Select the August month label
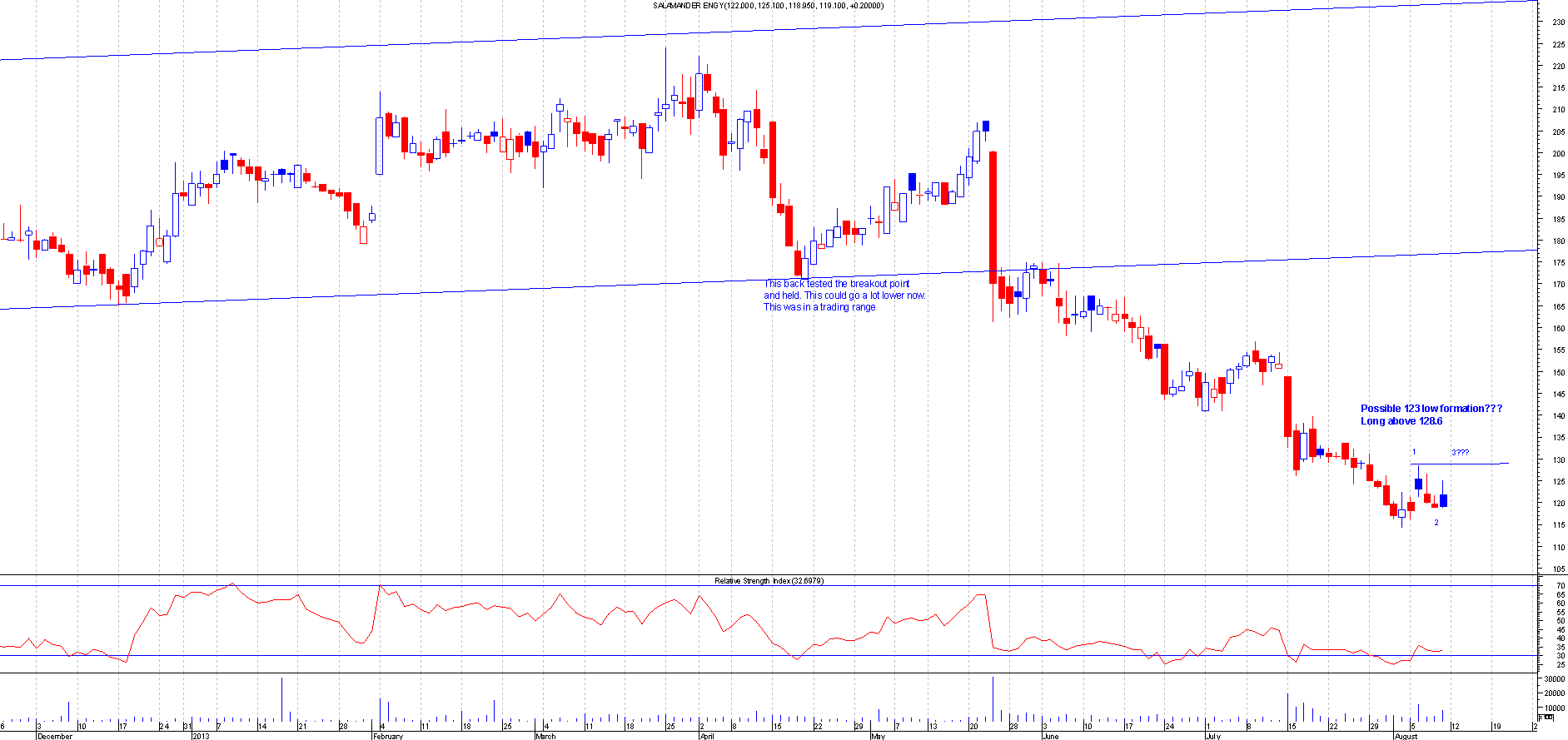Screen dimensions: 1568x740 1406,736
